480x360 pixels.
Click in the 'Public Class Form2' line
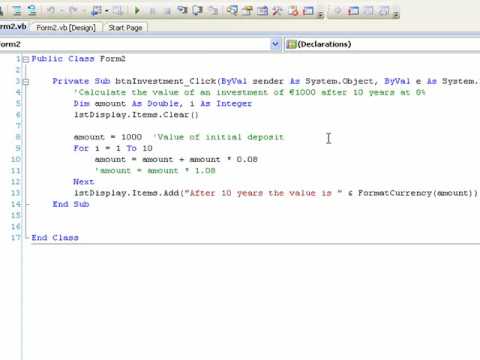point(78,59)
